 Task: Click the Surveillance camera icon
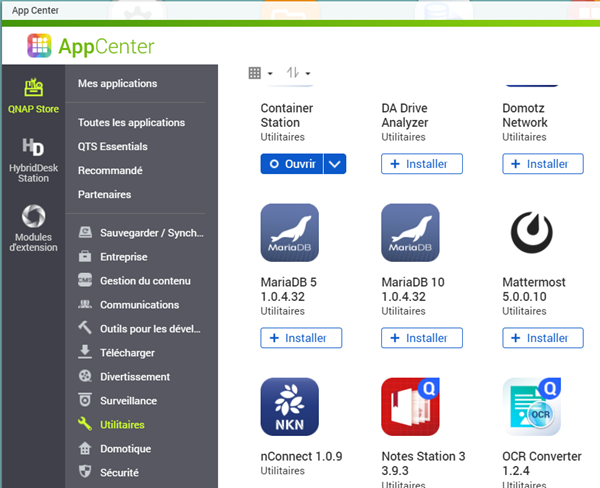click(85, 400)
